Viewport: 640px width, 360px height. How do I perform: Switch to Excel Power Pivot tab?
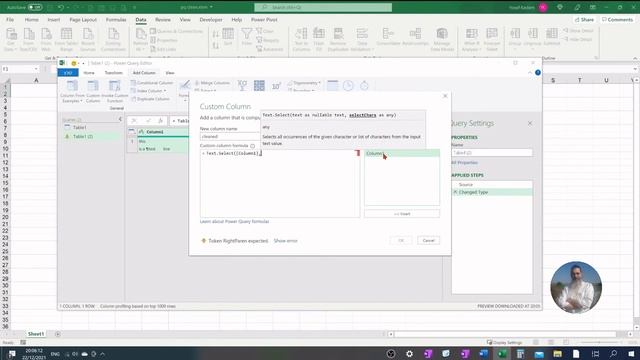(264, 20)
